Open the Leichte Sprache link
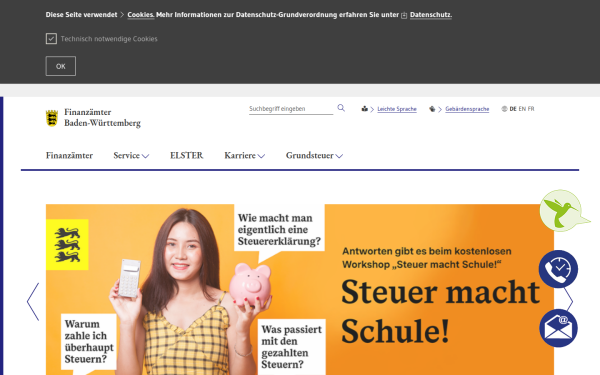 397,109
